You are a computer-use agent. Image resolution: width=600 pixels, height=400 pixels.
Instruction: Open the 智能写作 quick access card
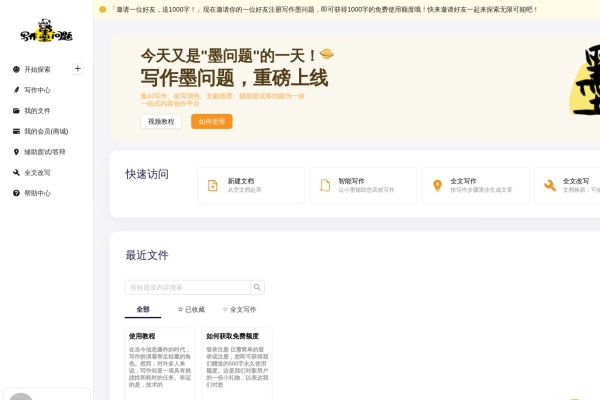(363, 185)
